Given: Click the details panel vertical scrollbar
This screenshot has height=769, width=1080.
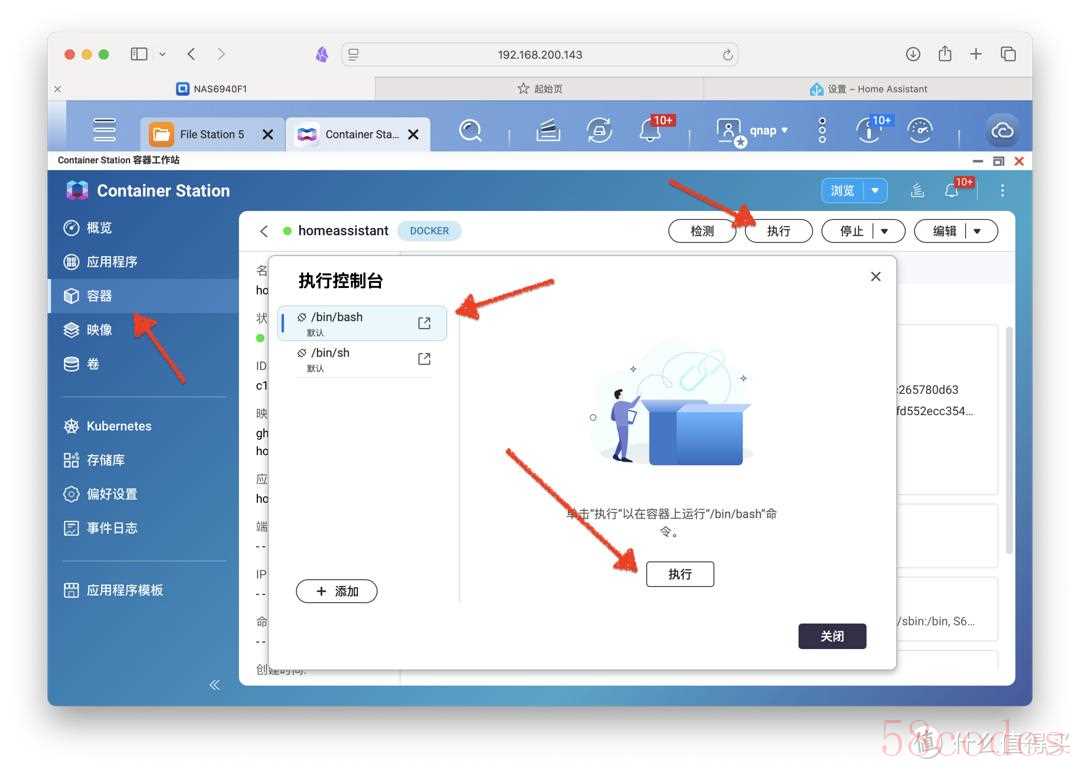Looking at the screenshot, I should [x=1009, y=441].
